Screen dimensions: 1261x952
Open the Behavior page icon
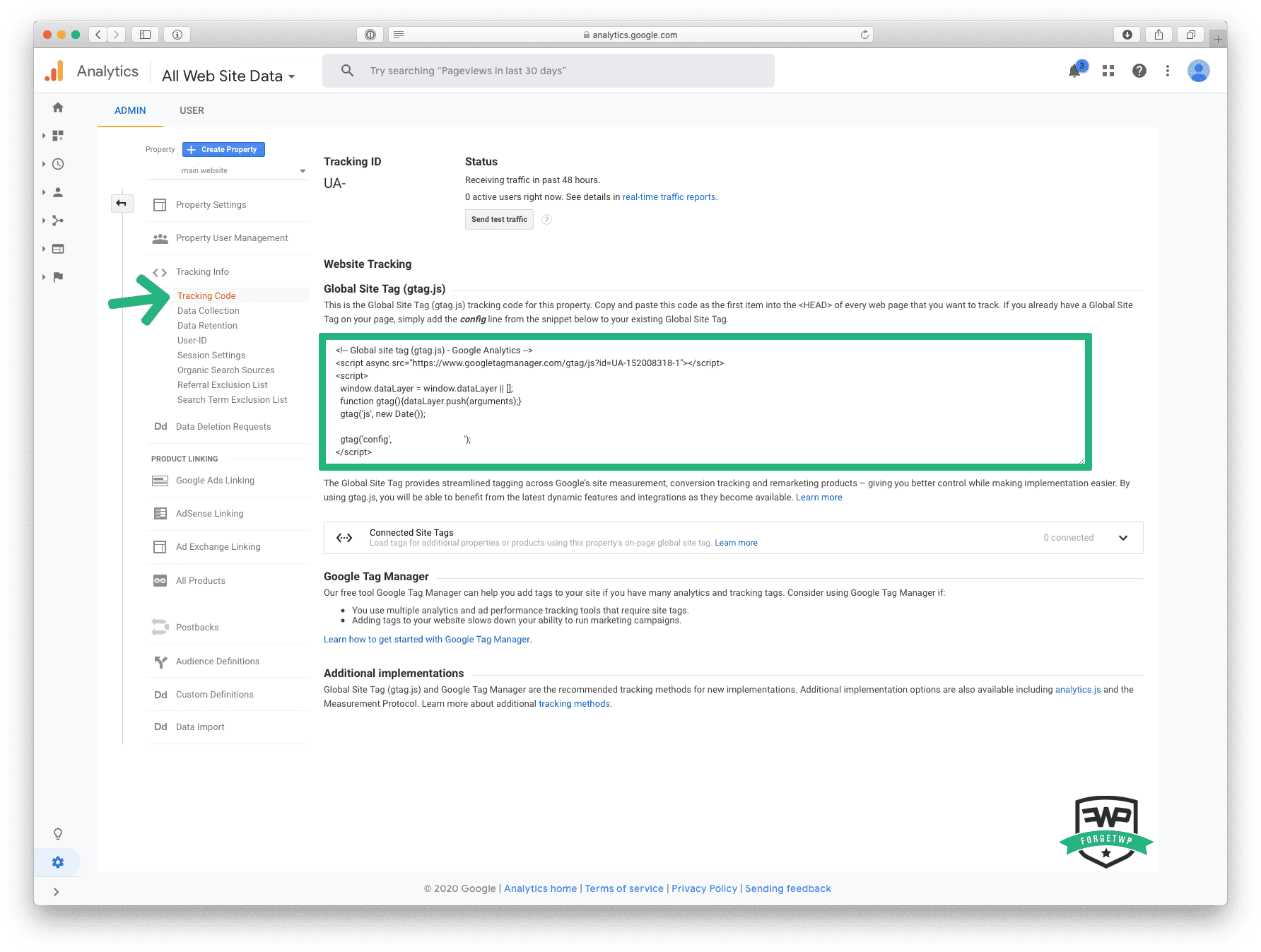click(58, 249)
